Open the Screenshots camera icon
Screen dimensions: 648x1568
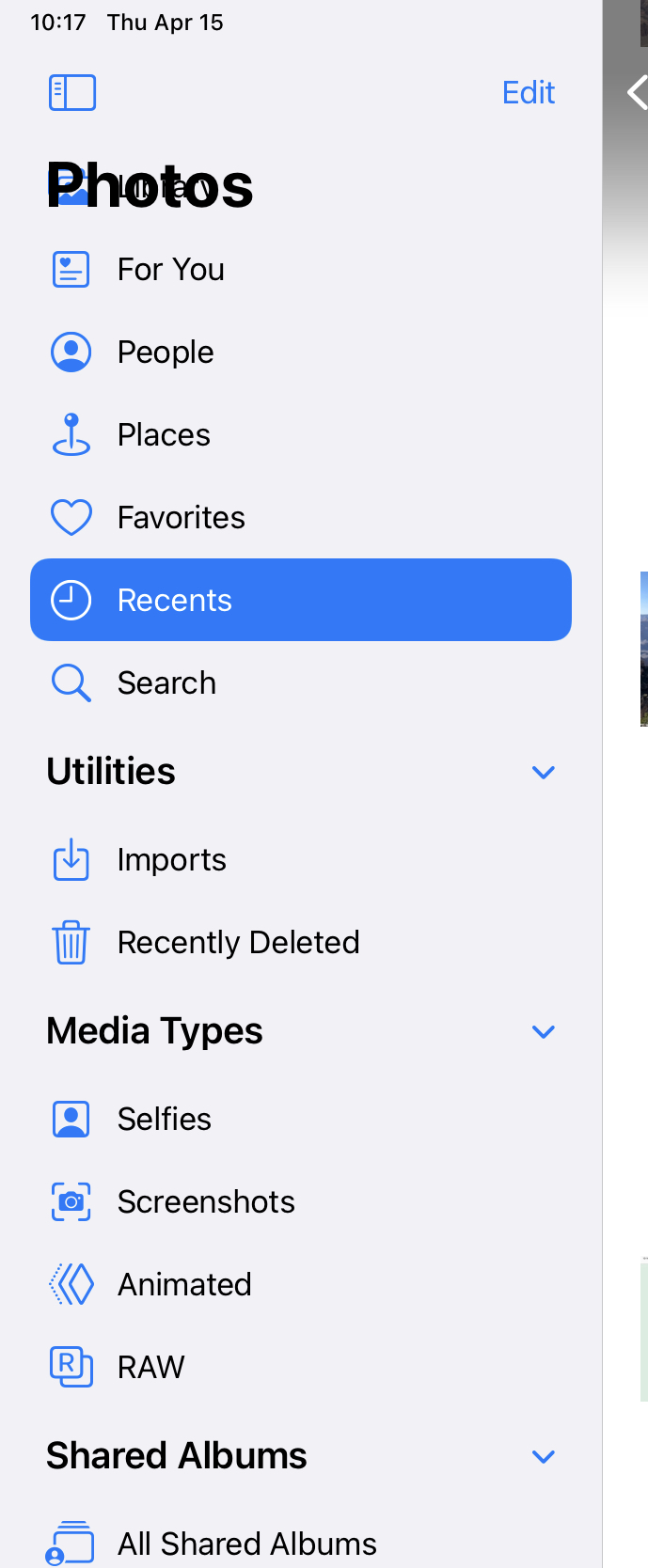point(71,1202)
